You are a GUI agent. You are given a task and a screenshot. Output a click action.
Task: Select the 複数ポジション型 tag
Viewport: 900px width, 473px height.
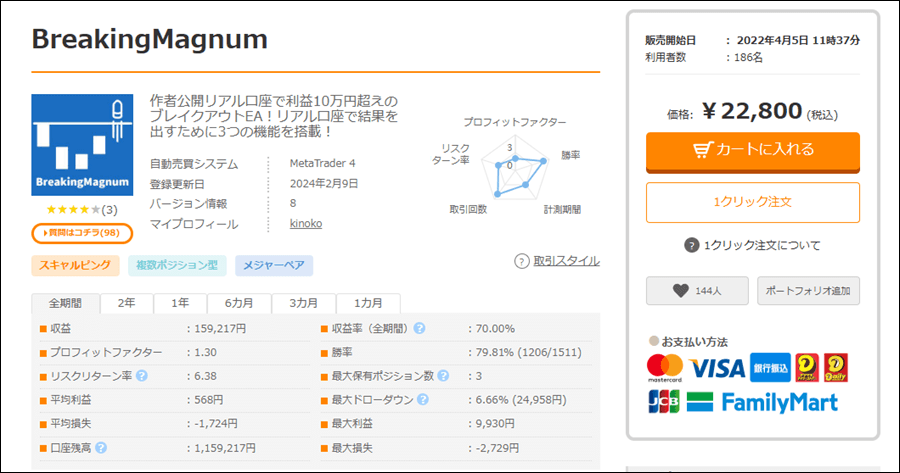click(x=177, y=265)
